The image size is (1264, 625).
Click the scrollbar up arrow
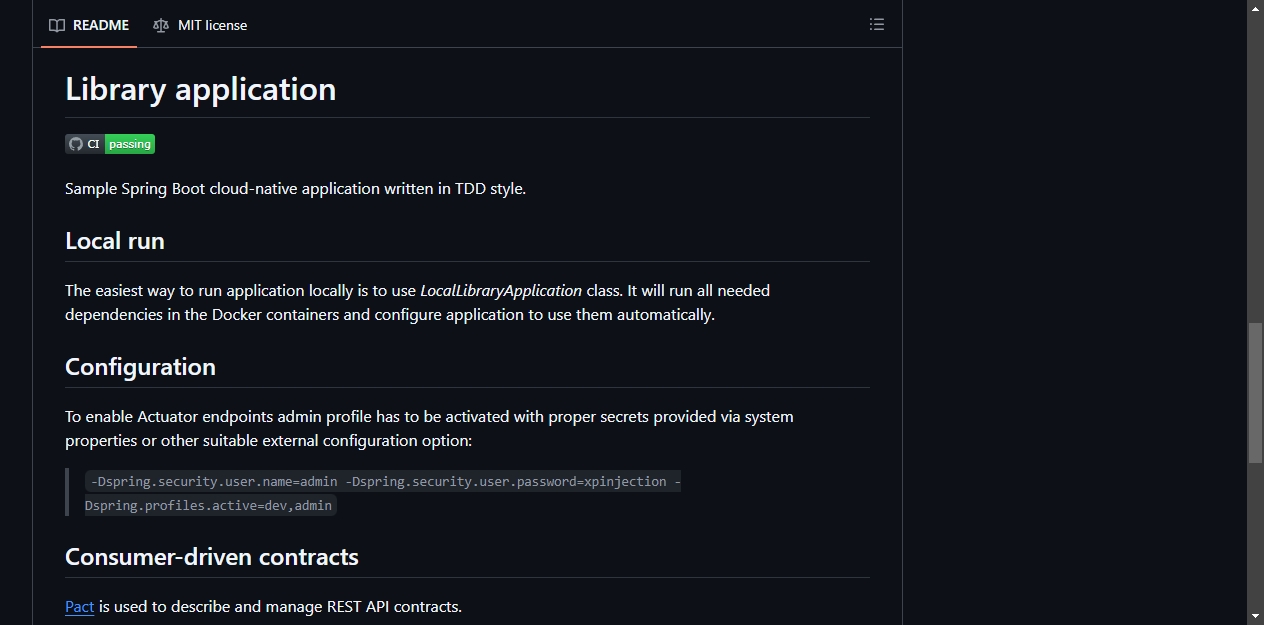pyautogui.click(x=1255, y=8)
